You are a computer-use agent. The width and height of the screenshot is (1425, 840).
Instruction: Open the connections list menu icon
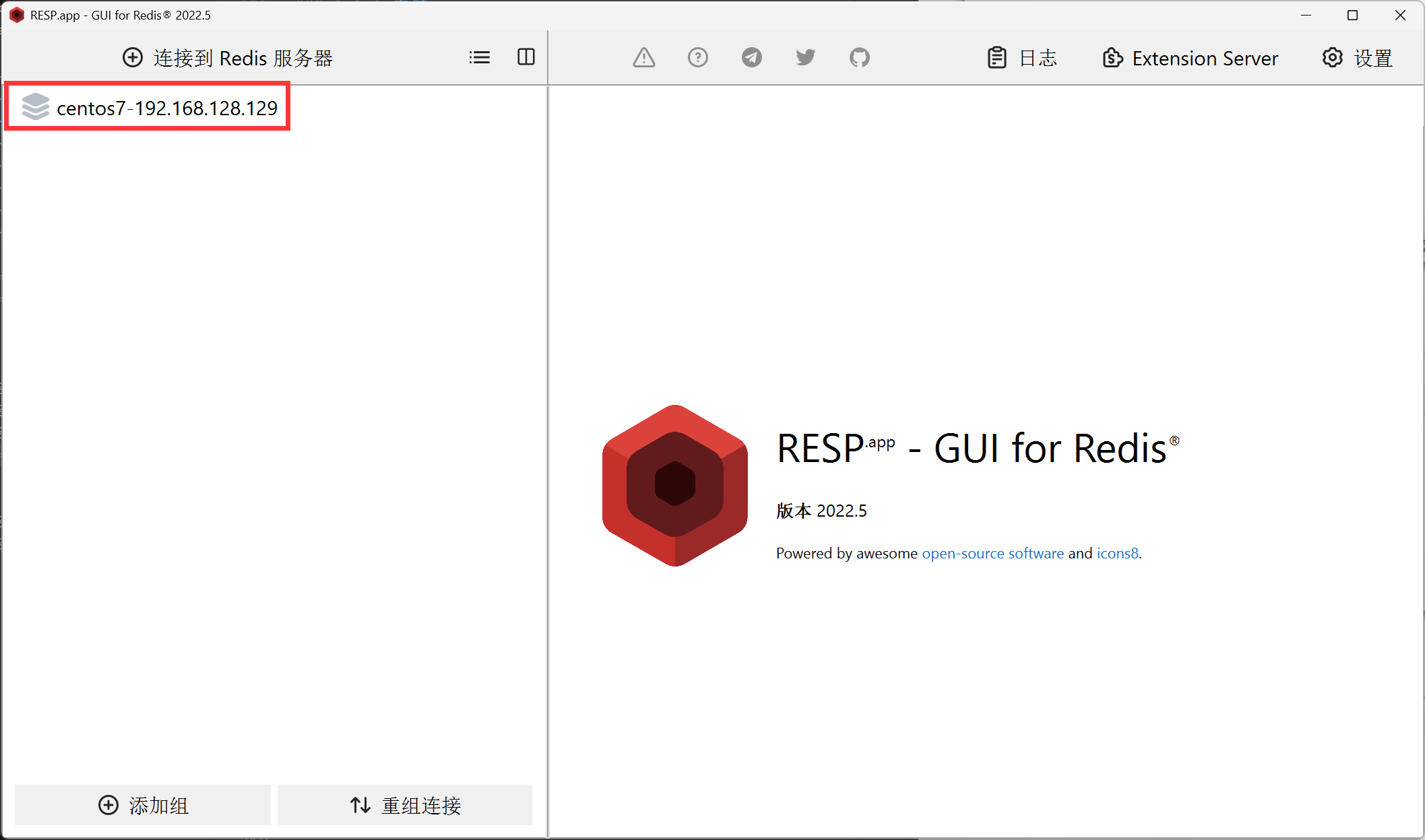(480, 58)
